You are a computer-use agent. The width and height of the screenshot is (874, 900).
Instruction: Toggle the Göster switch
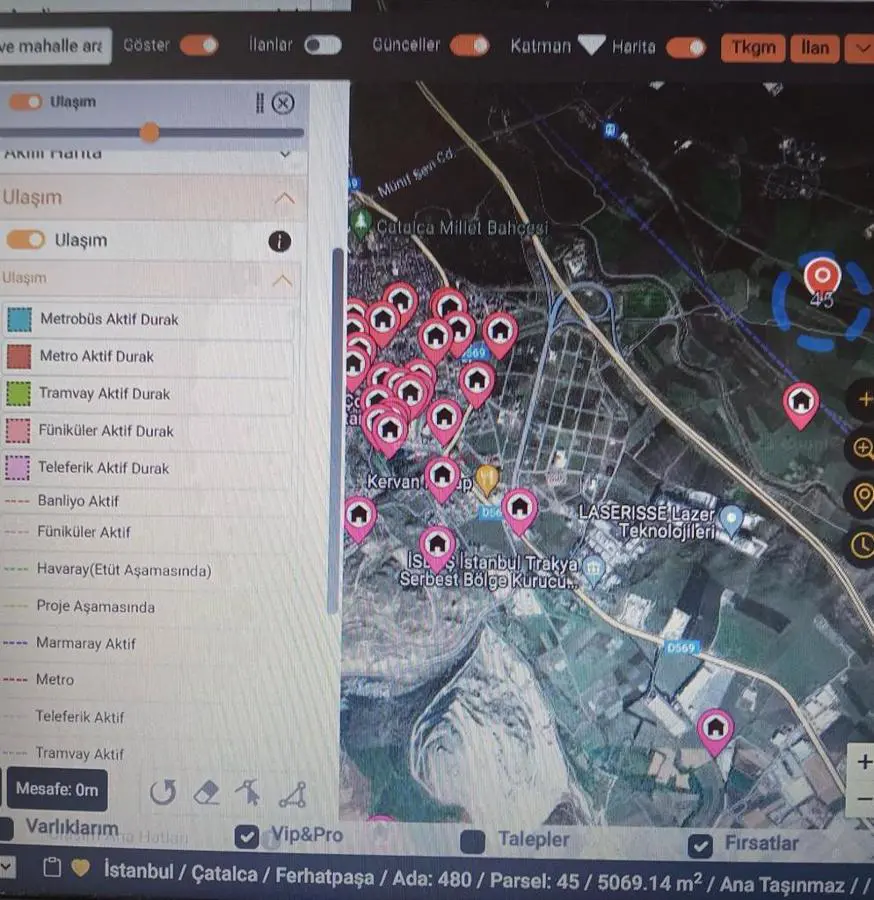199,45
